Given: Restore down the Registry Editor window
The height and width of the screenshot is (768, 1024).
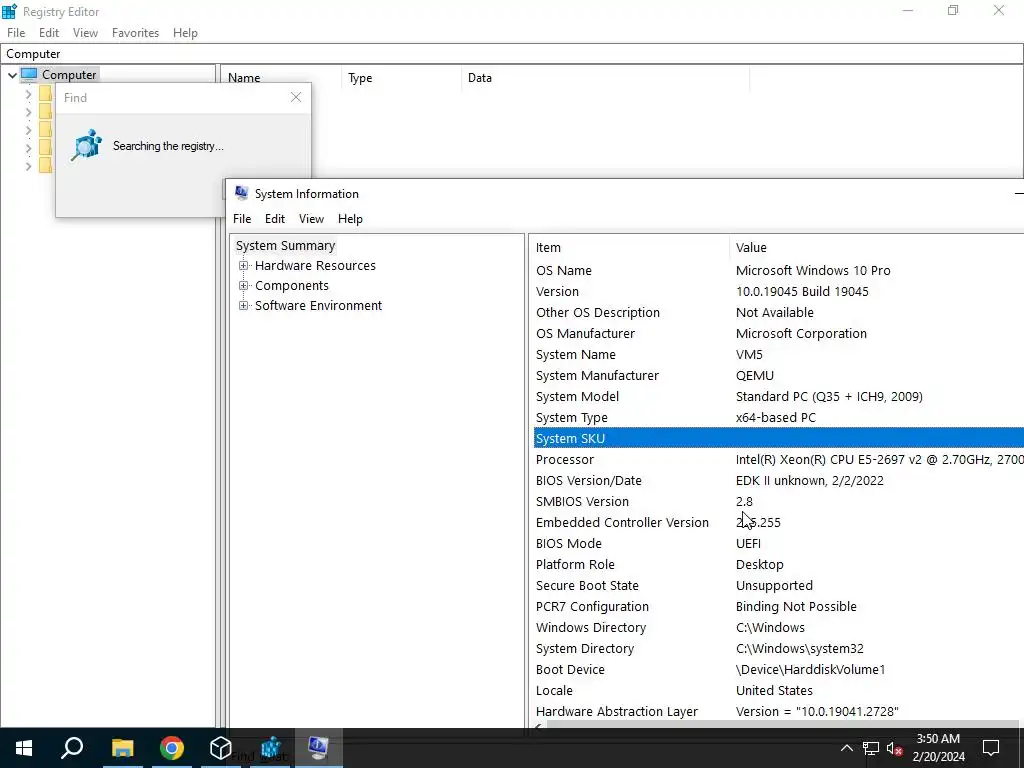Looking at the screenshot, I should click(953, 10).
